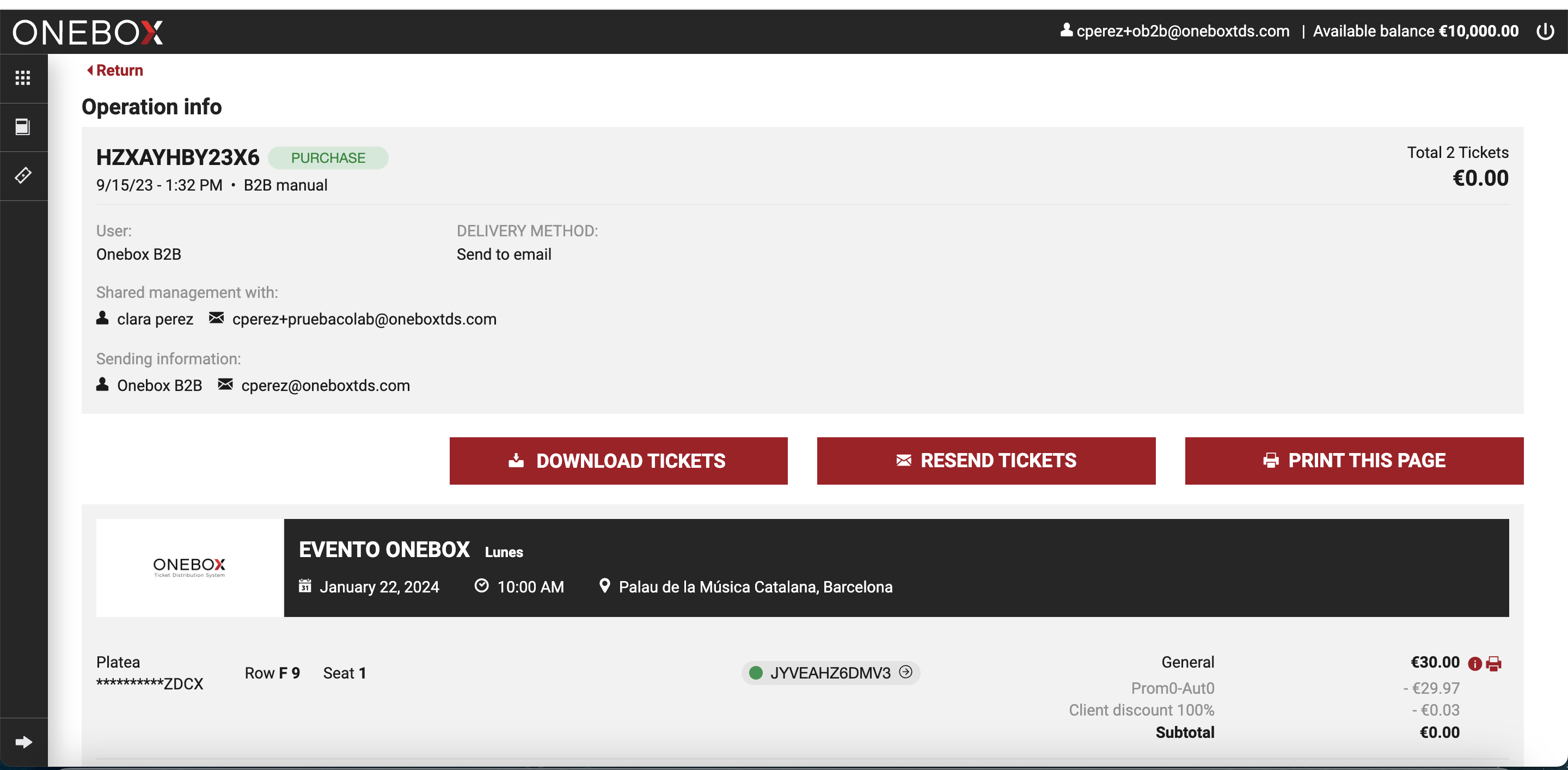Click the power logout icon

(x=1545, y=31)
